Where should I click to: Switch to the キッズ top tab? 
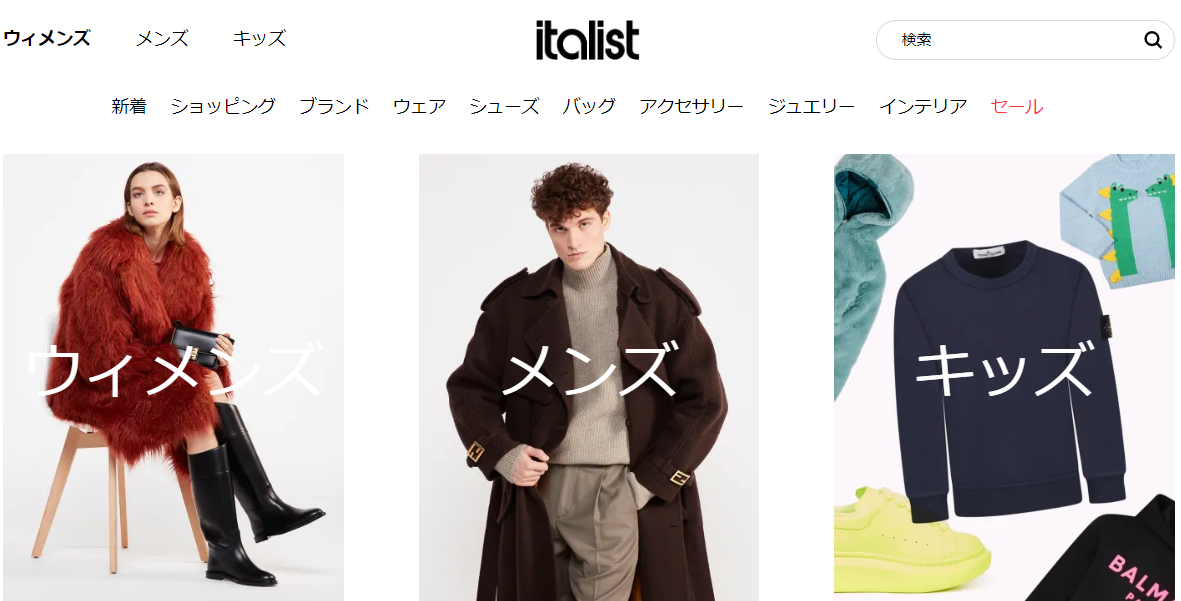click(259, 38)
